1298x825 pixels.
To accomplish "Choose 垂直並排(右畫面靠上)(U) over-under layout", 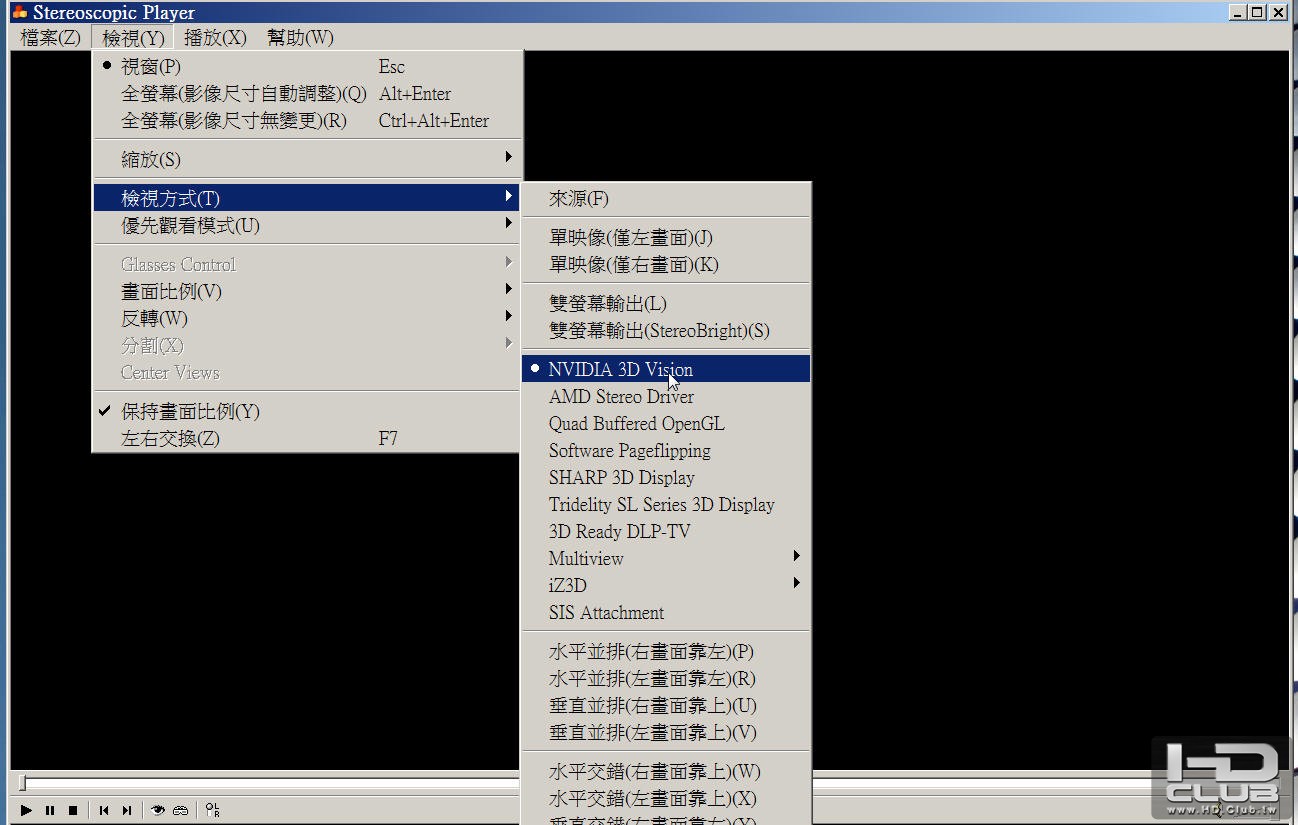I will (x=666, y=705).
